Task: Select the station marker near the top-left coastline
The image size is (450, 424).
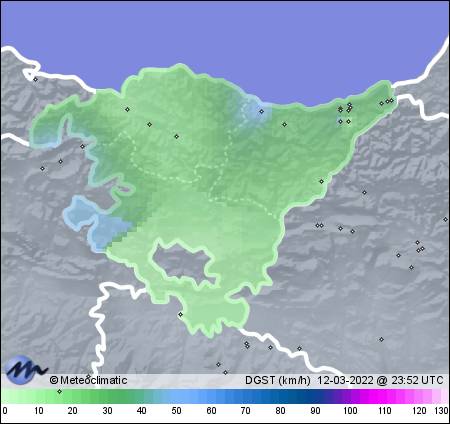Action: pos(35,79)
